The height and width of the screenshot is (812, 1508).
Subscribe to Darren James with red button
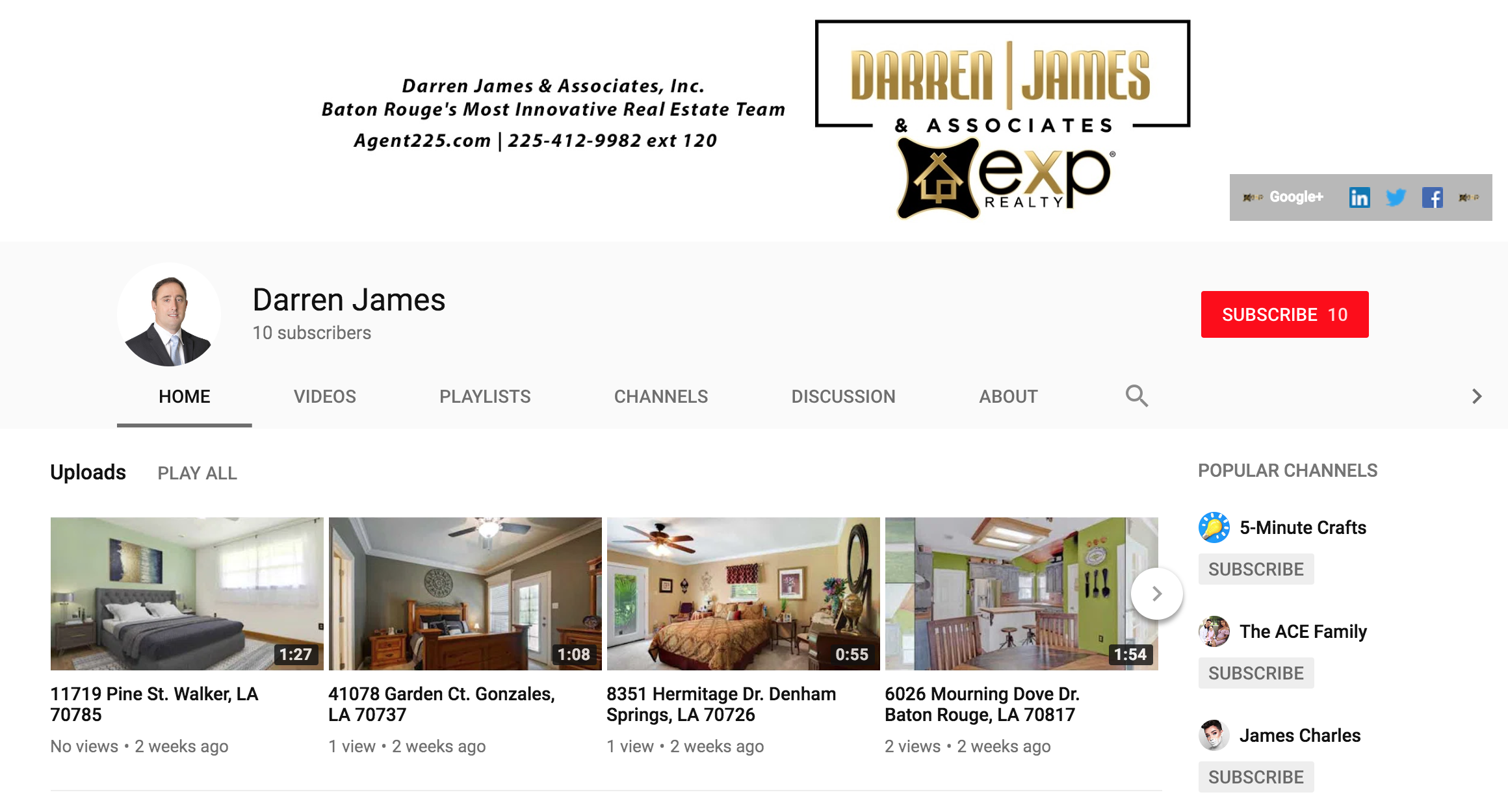[1284, 314]
